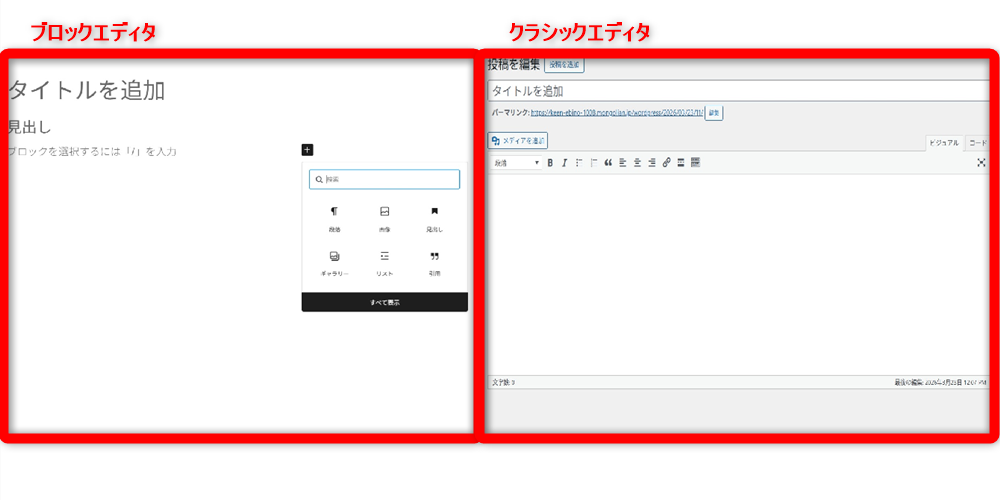
Task: Switch to the コード (Code) tab
Action: click(x=978, y=143)
